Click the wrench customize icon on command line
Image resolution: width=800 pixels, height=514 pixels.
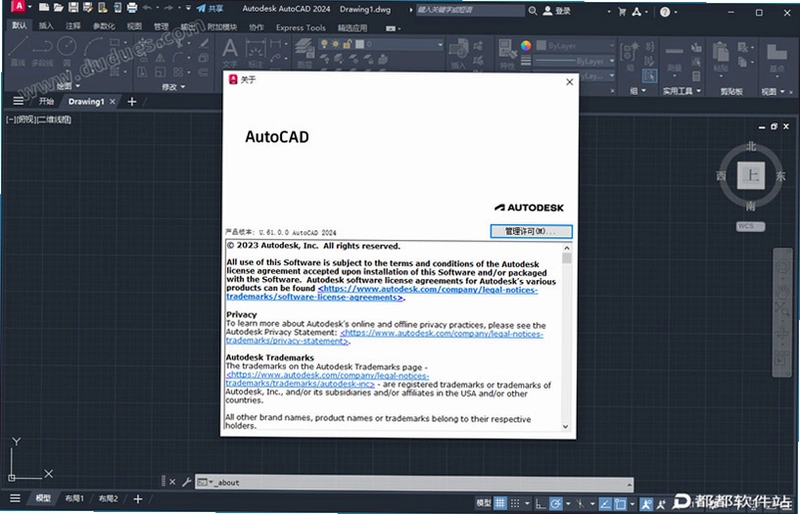(187, 481)
